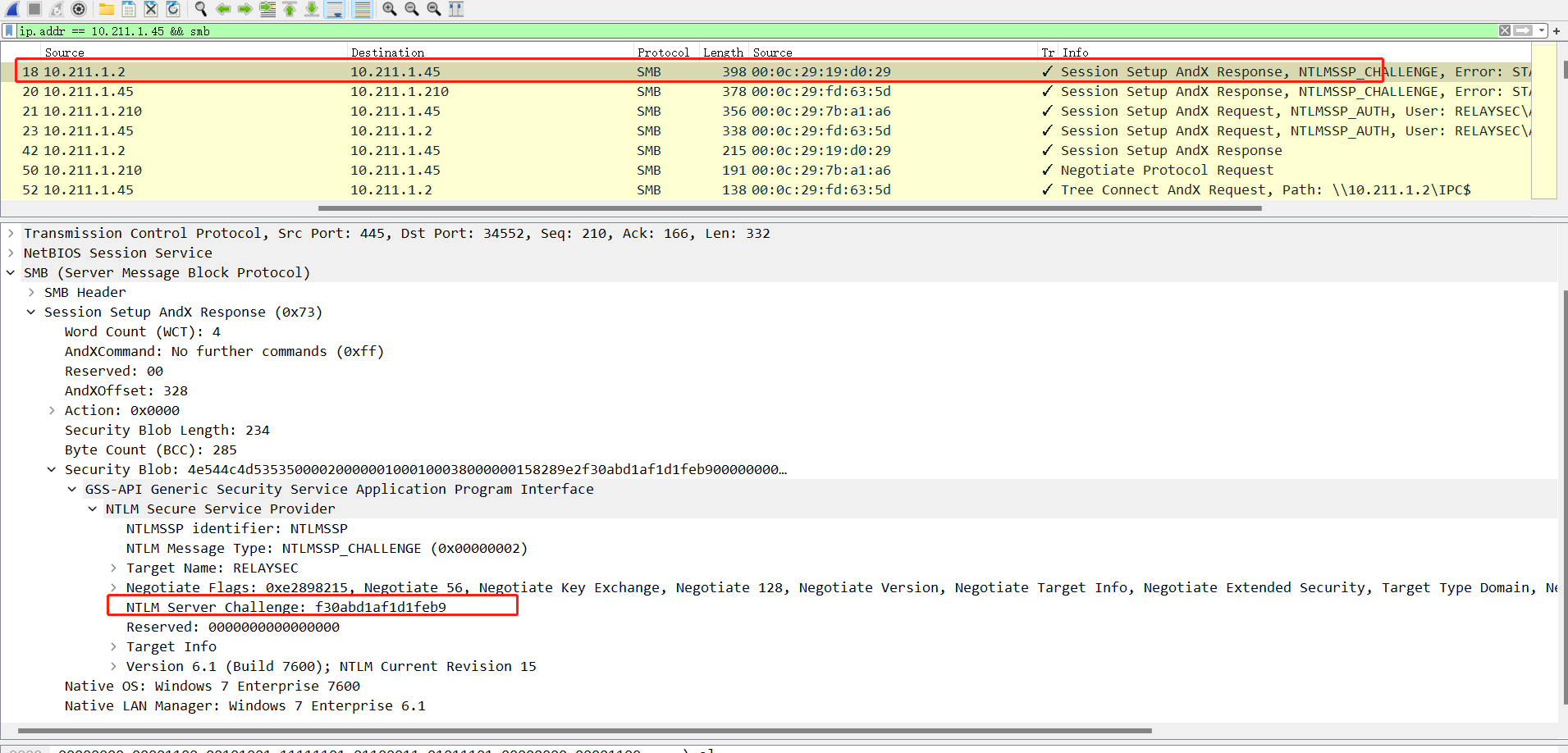This screenshot has width=1568, height=753.
Task: Toggle auto-scroll during live capture
Action: click(x=334, y=9)
